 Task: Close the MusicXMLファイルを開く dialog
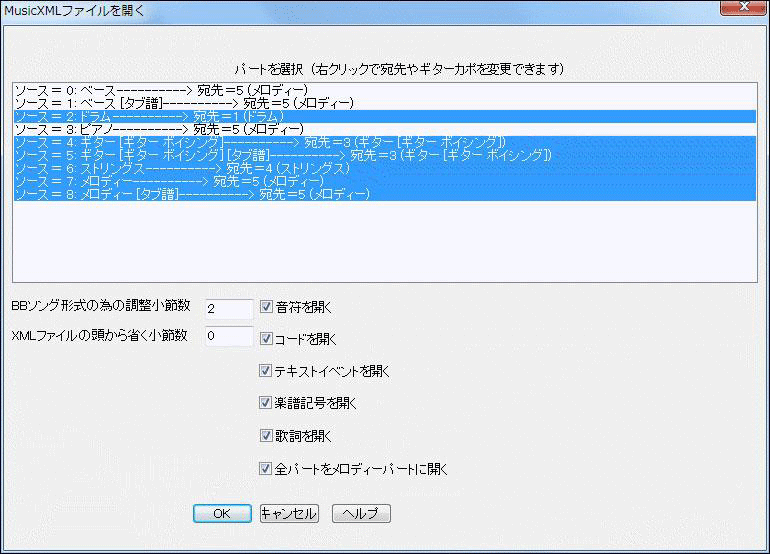click(743, 7)
